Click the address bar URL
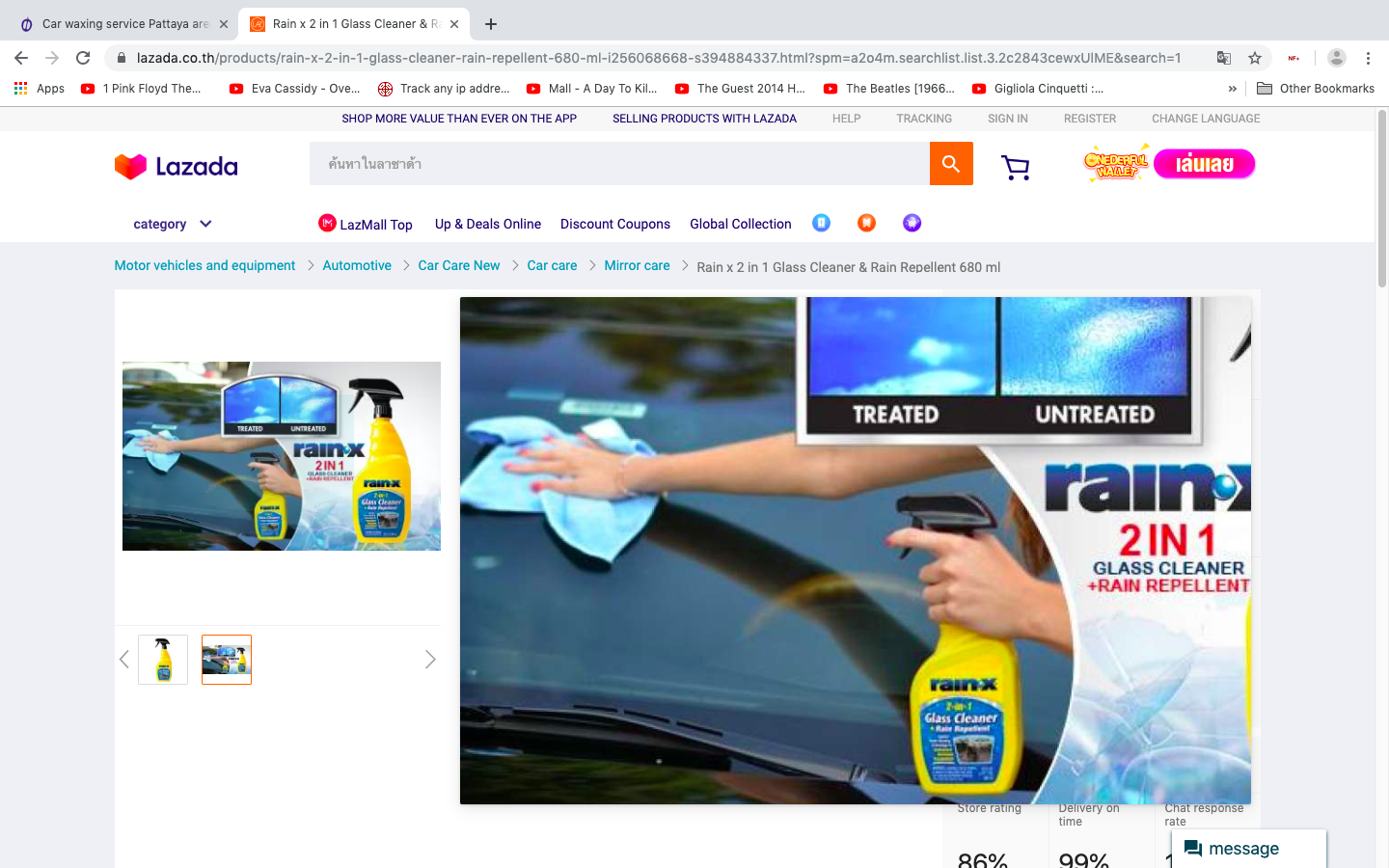Image resolution: width=1389 pixels, height=868 pixels. click(x=658, y=58)
